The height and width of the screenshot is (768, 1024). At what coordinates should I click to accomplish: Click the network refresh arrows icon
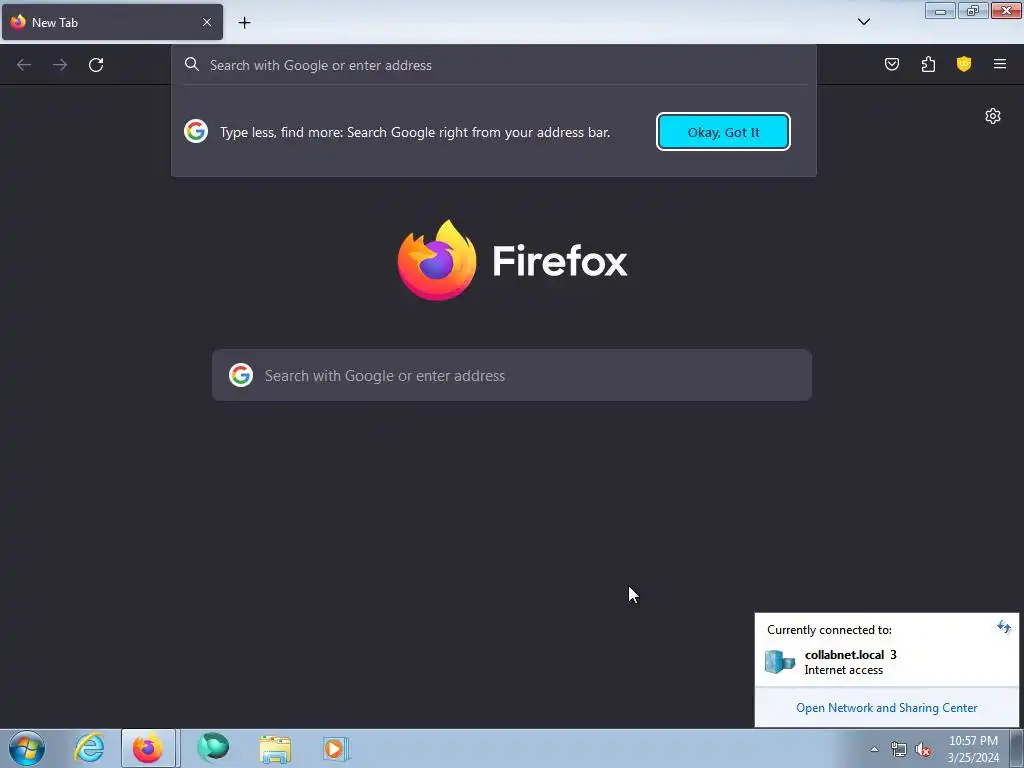tap(1004, 628)
